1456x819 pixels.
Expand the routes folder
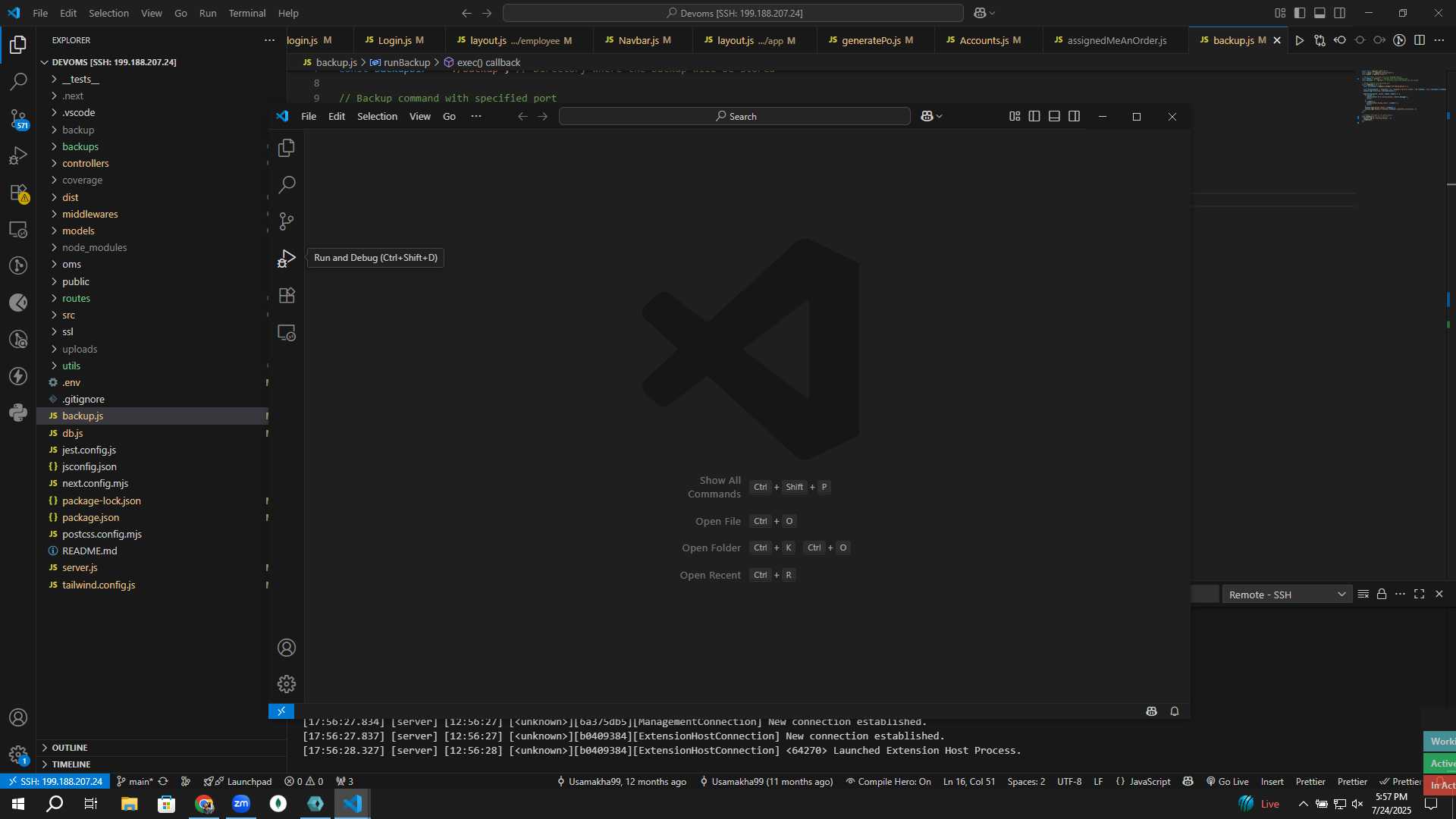click(76, 298)
